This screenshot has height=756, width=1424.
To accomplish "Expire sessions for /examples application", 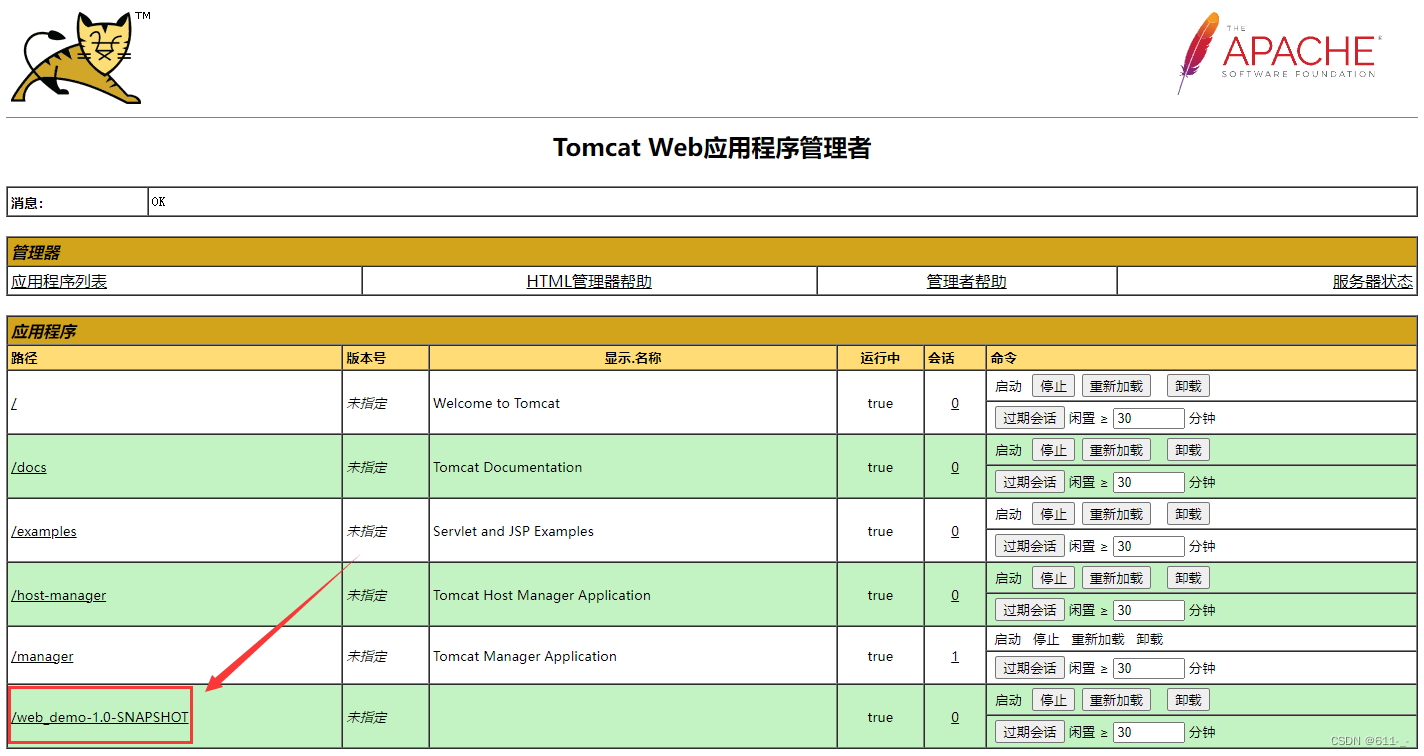I will pyautogui.click(x=1030, y=546).
